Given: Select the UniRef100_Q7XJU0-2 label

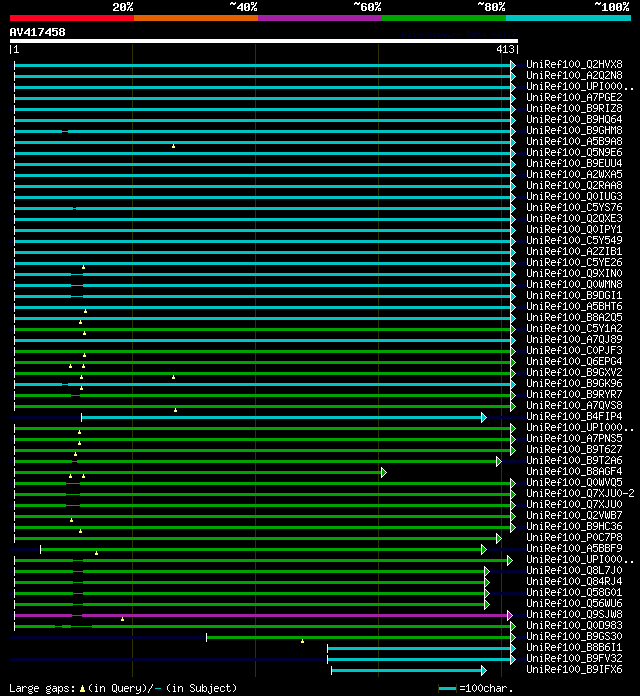Looking at the screenshot, I should coord(580,493).
